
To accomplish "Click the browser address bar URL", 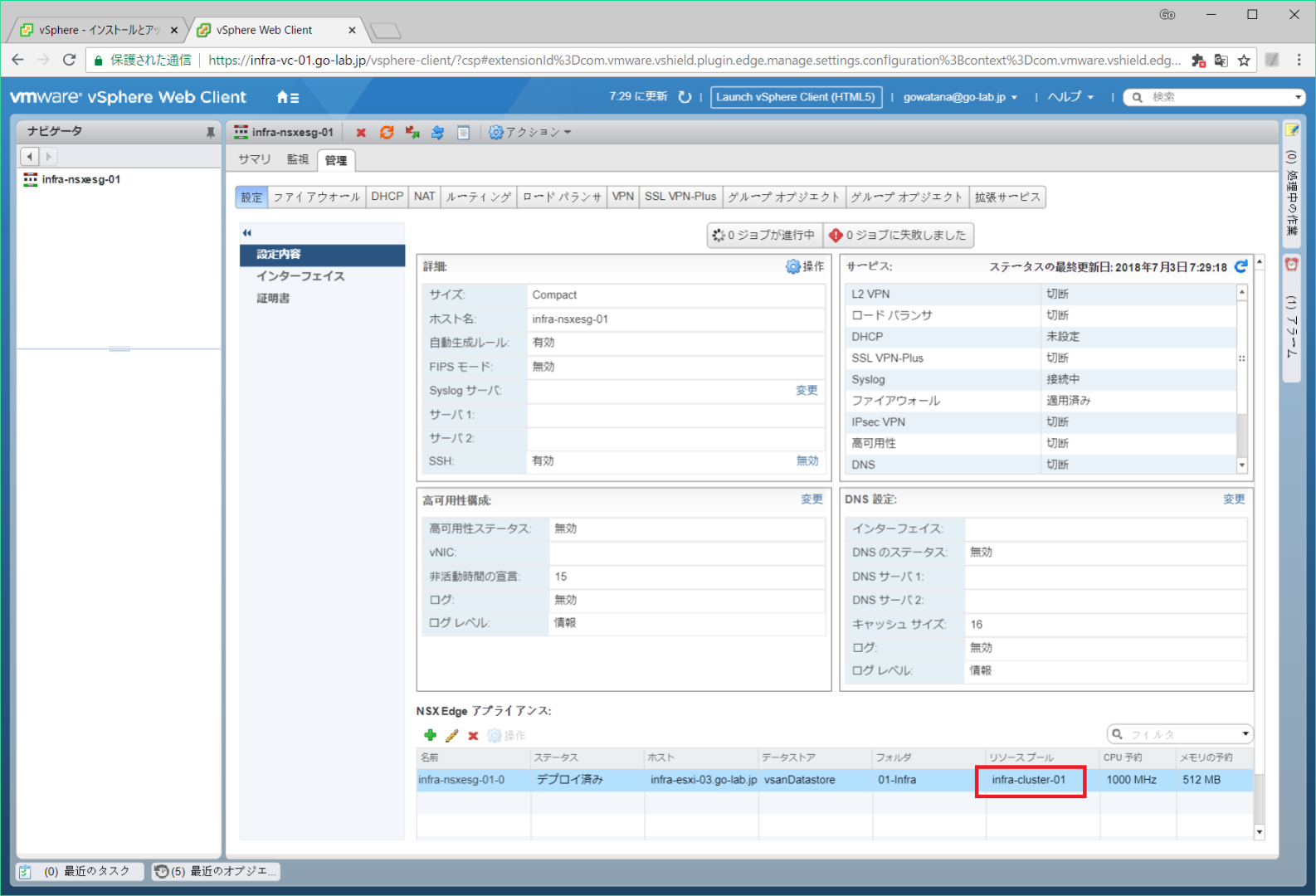I will click(x=694, y=61).
